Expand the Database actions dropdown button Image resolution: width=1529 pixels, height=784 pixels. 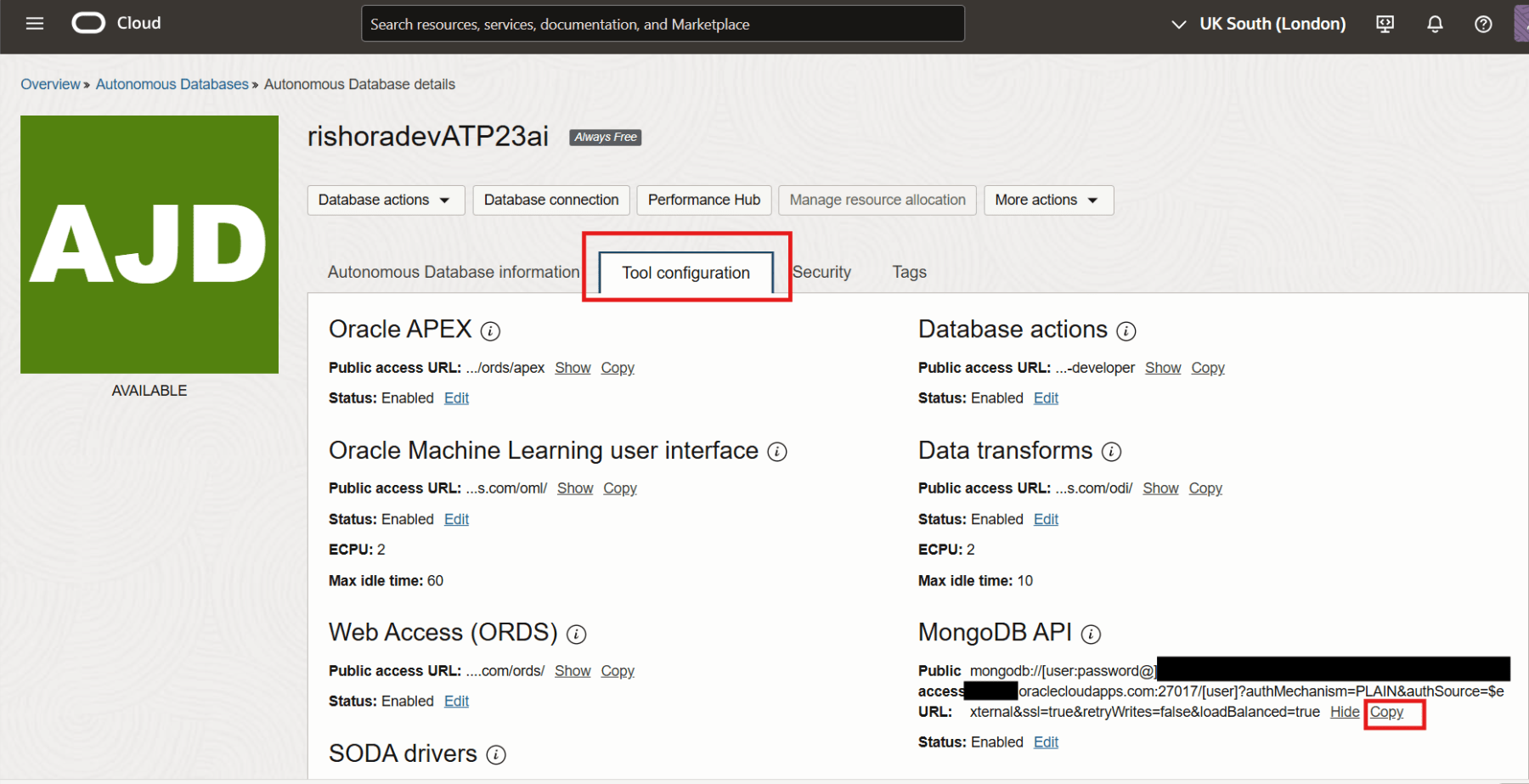coord(385,200)
